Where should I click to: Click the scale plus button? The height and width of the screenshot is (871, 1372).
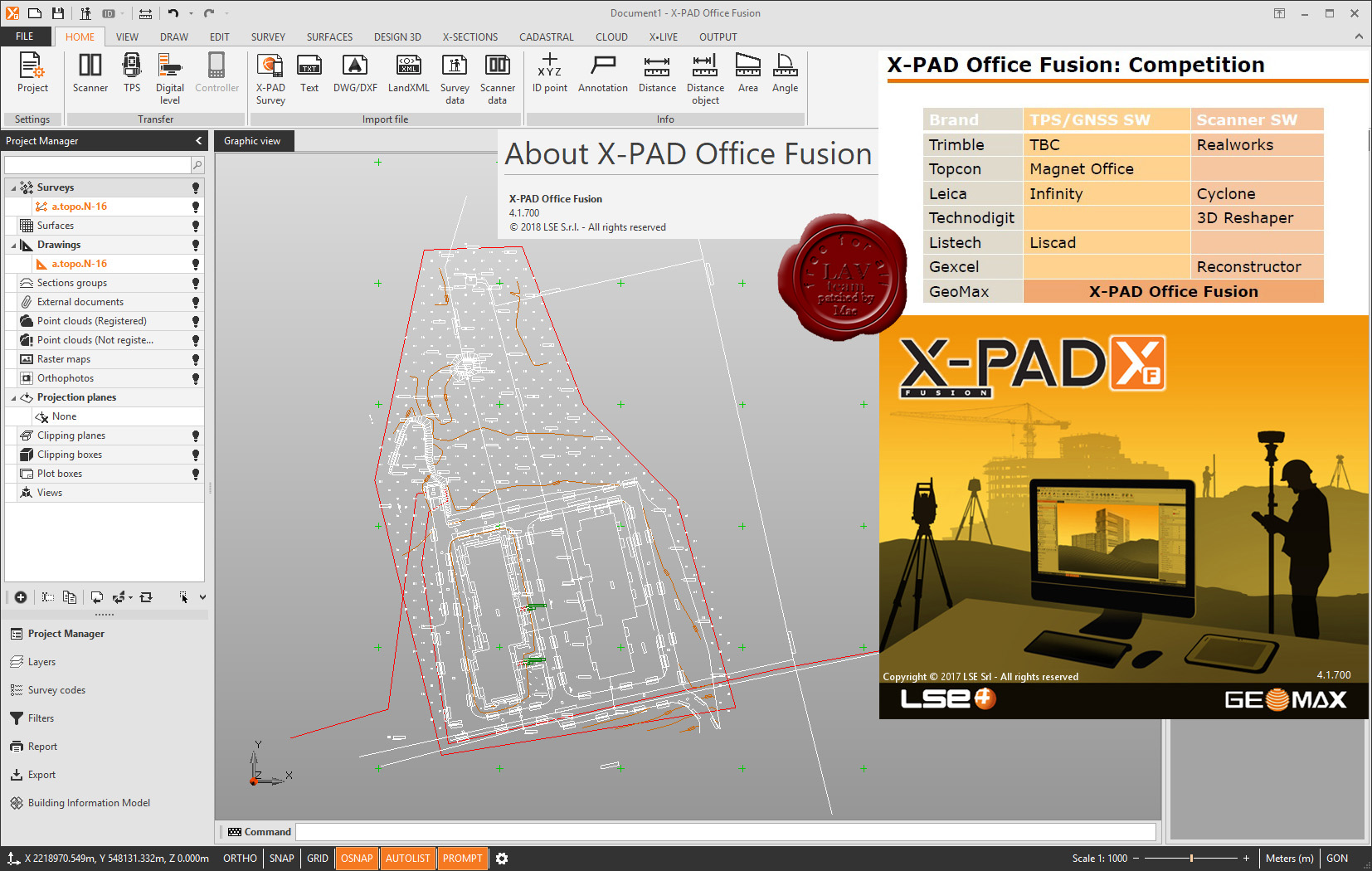click(x=1246, y=859)
